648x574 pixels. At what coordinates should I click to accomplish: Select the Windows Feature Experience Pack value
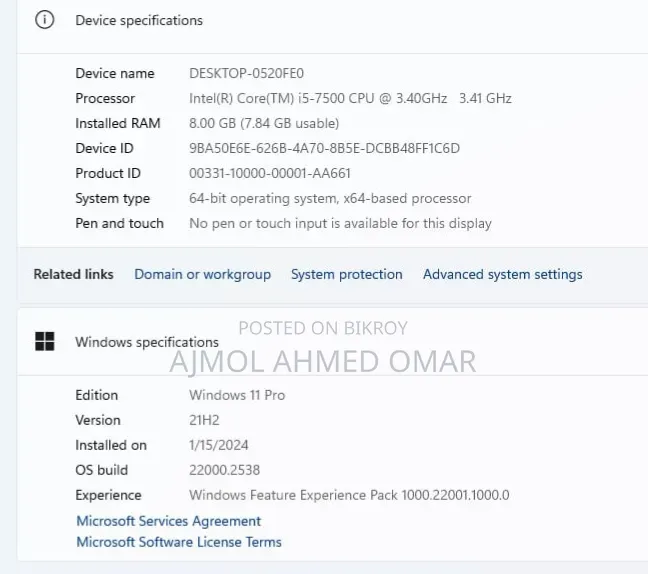coord(349,495)
